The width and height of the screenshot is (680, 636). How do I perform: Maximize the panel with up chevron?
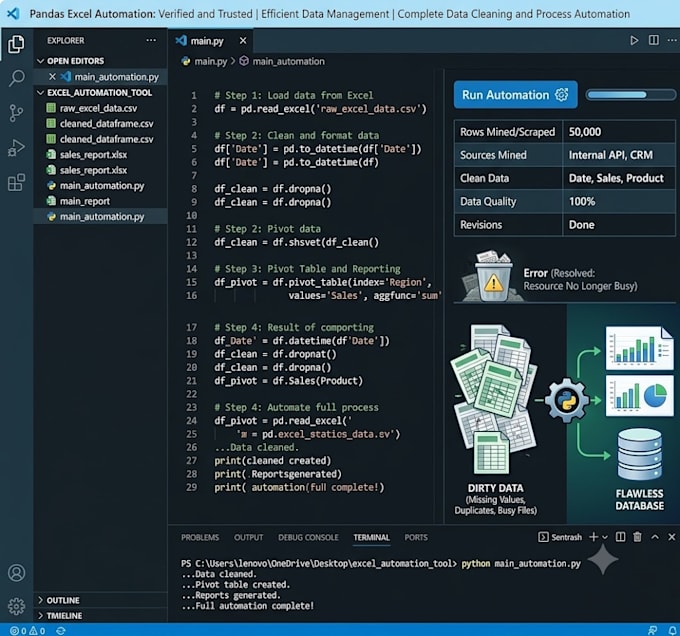(655, 537)
